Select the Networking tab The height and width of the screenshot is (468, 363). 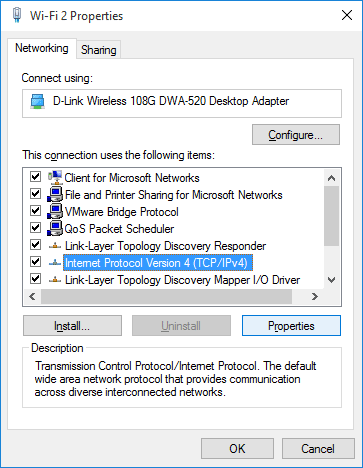(42, 48)
